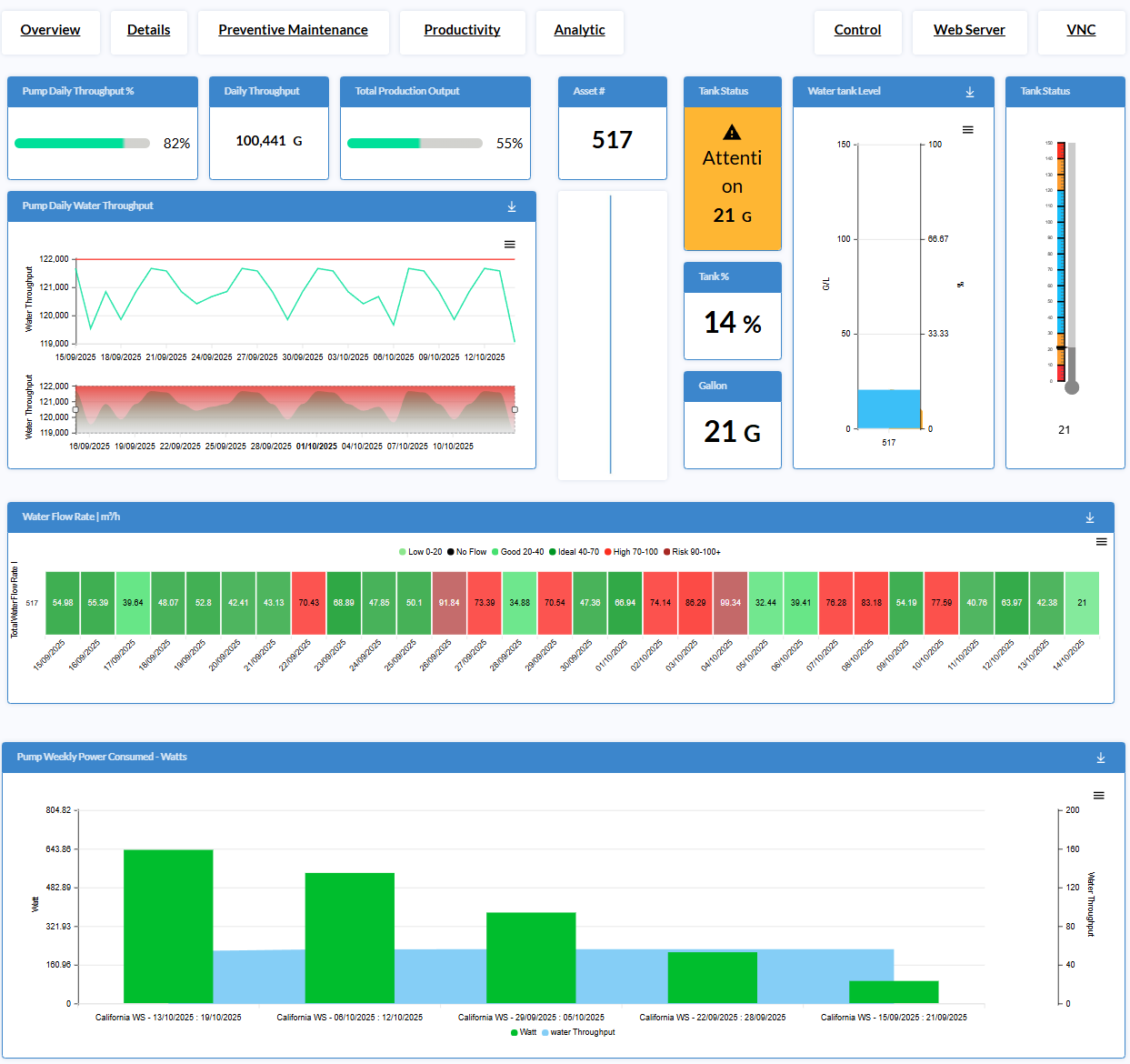Open the Web Server link
The width and height of the screenshot is (1130, 1064).
click(969, 30)
